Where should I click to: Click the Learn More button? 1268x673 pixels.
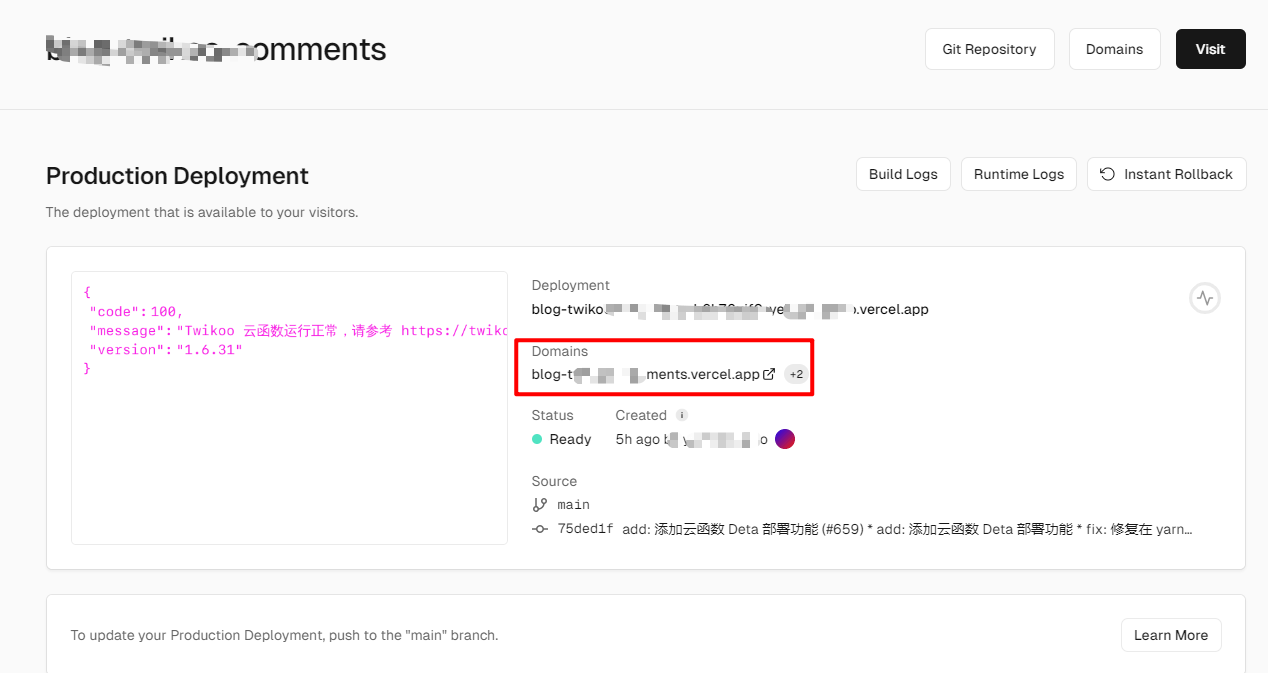point(1170,635)
